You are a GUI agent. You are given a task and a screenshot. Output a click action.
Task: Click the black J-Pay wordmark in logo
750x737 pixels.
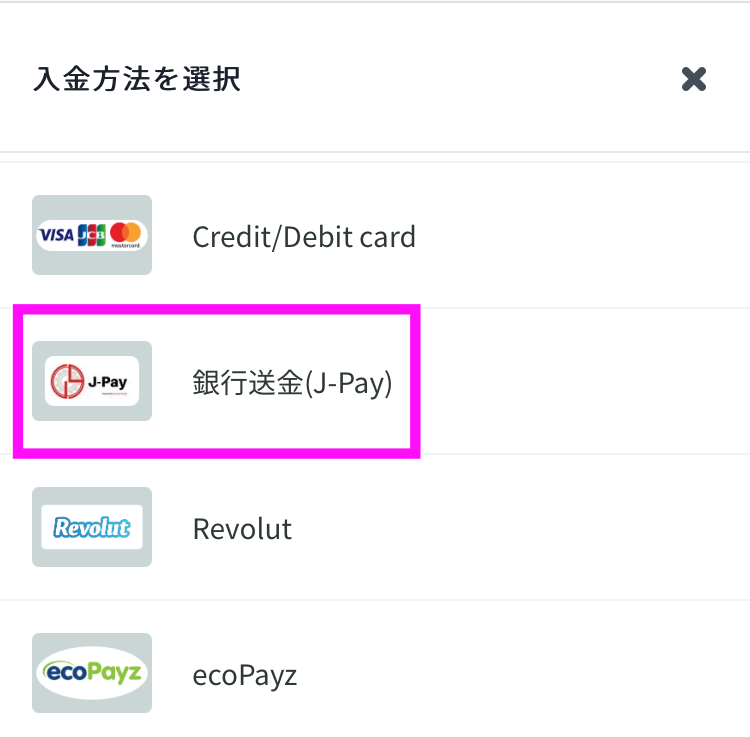click(x=108, y=382)
